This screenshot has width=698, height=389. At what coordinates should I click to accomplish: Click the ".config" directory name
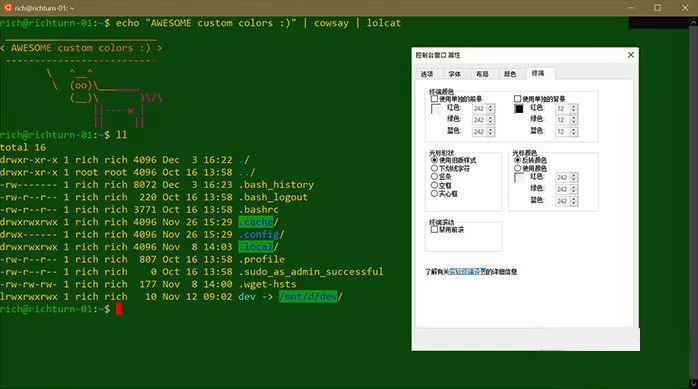pos(259,234)
